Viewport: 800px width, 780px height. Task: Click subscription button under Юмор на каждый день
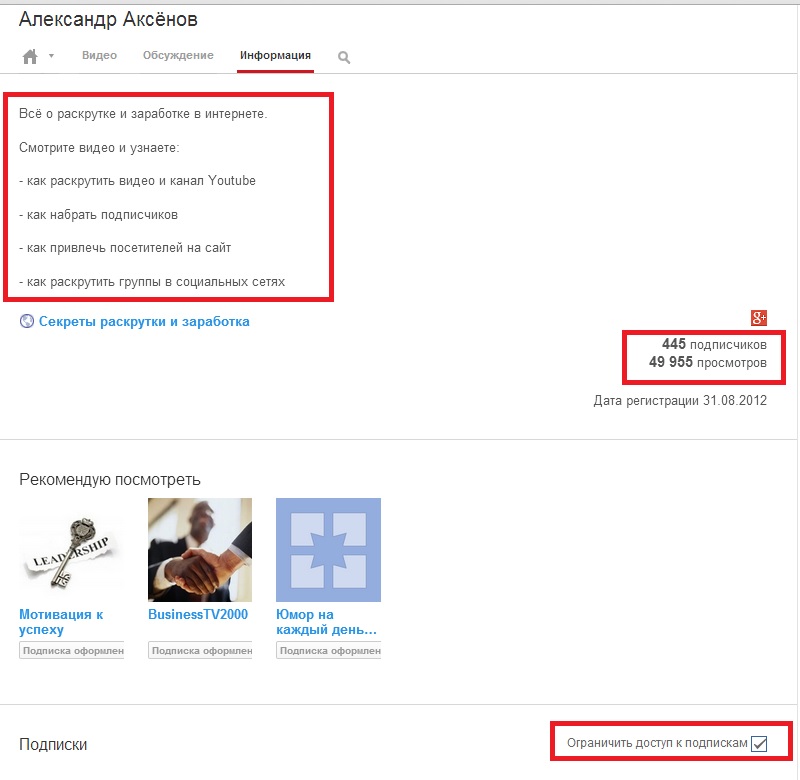tap(329, 650)
